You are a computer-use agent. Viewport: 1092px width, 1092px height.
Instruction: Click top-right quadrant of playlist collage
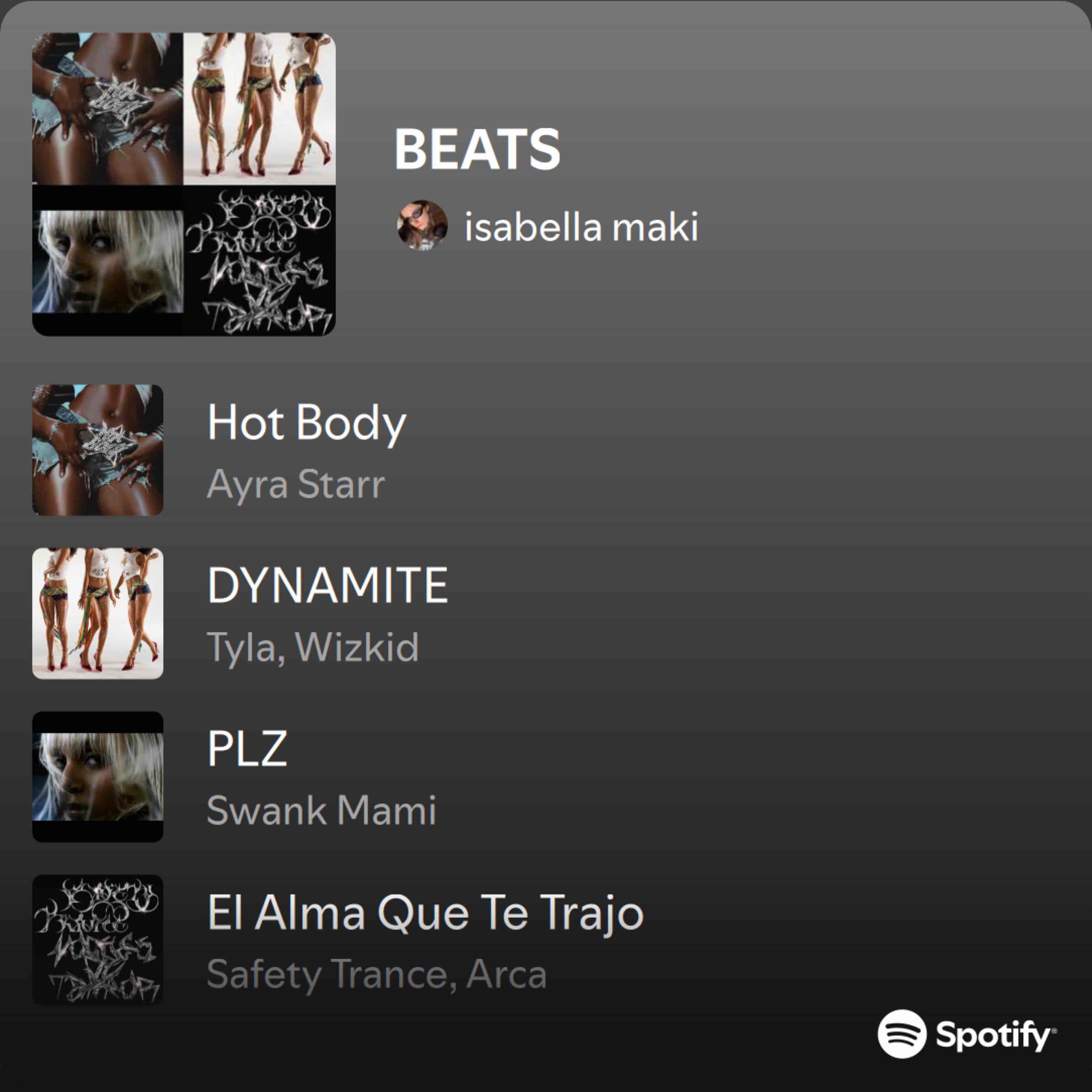(x=259, y=109)
